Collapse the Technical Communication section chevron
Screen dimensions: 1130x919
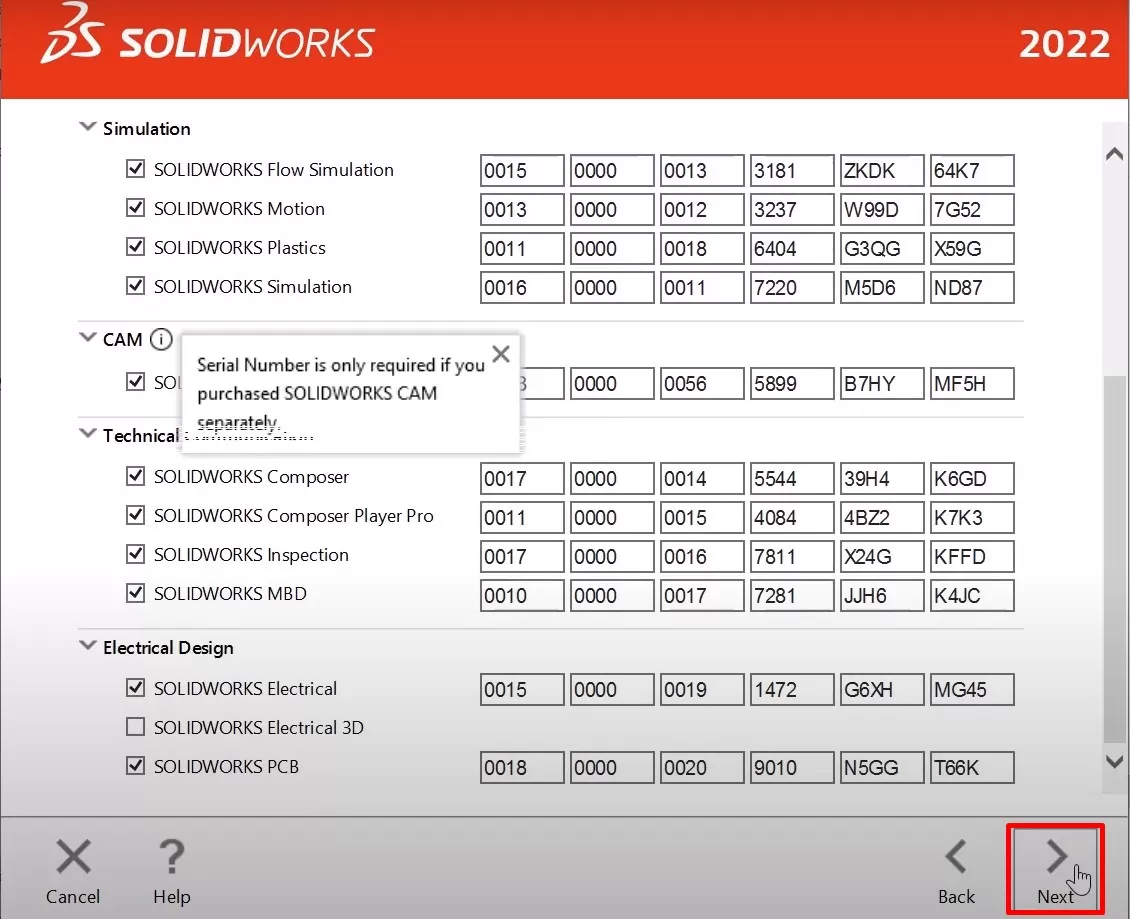click(87, 435)
